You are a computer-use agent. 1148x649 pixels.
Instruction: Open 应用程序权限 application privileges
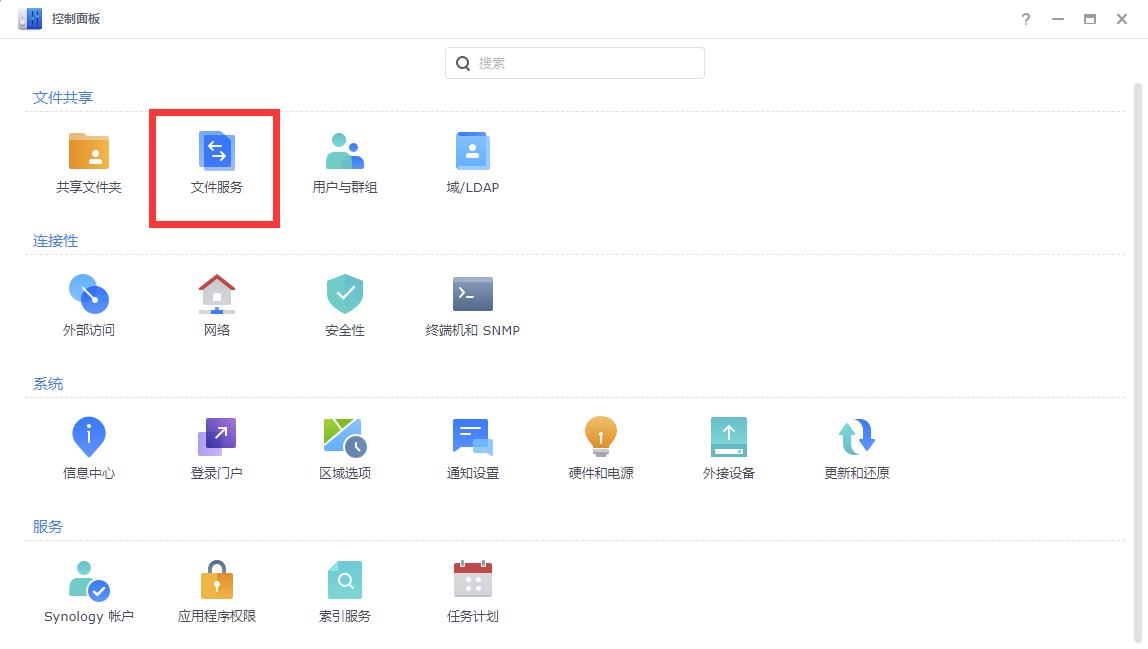coord(216,593)
